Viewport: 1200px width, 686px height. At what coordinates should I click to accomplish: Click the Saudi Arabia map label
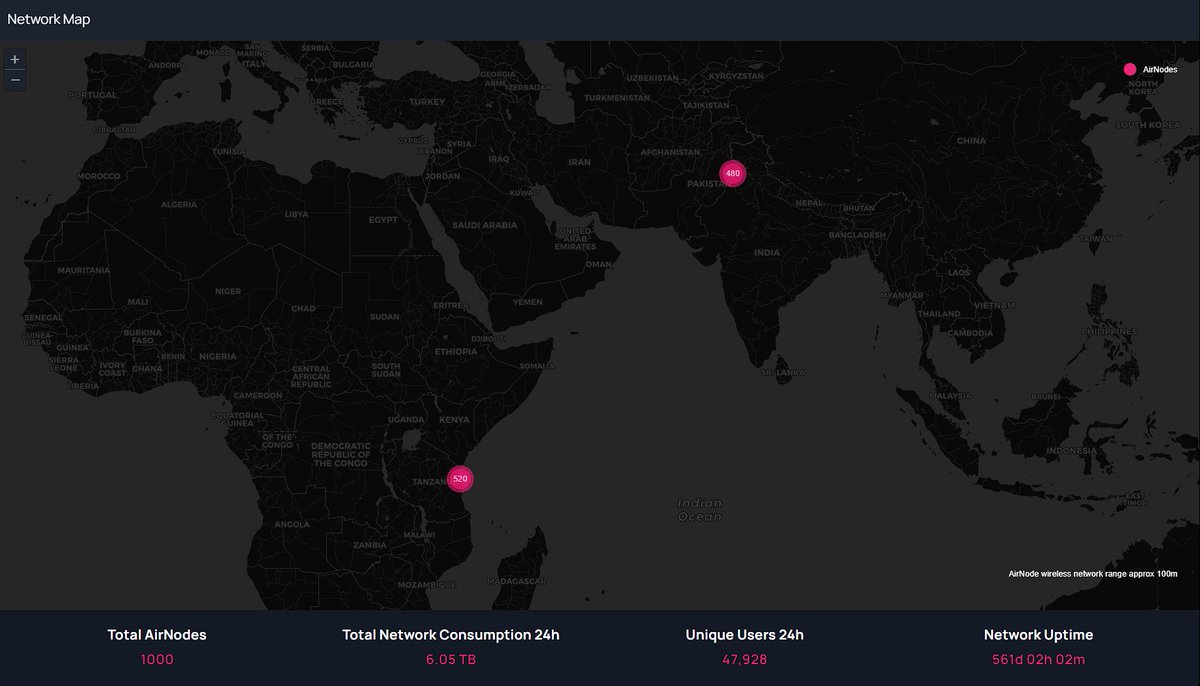[x=484, y=226]
